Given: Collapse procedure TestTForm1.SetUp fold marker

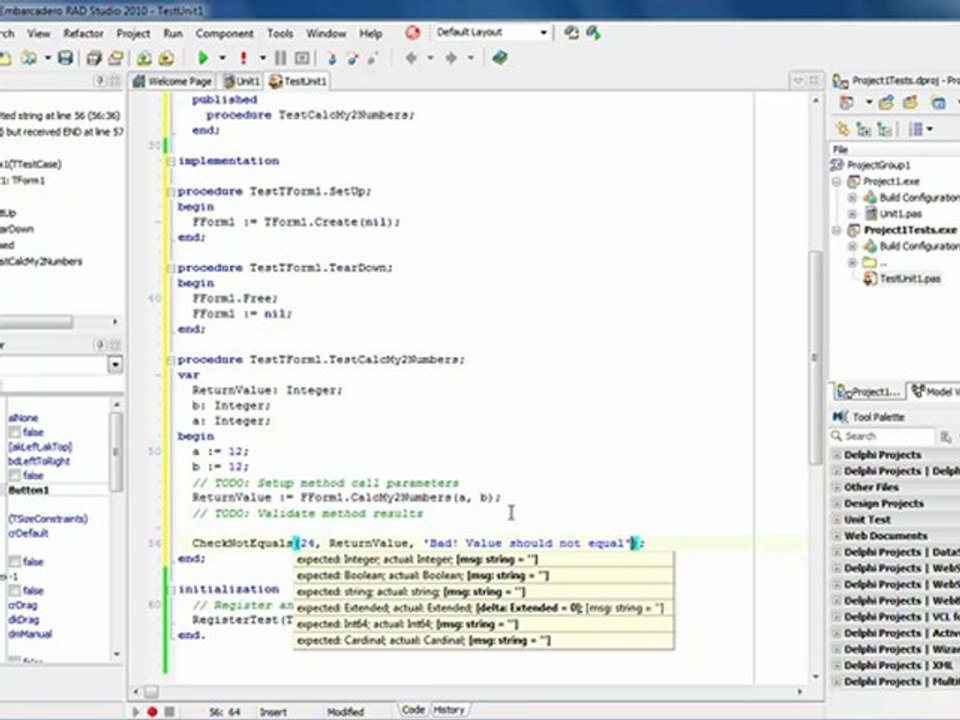Looking at the screenshot, I should pos(171,192).
